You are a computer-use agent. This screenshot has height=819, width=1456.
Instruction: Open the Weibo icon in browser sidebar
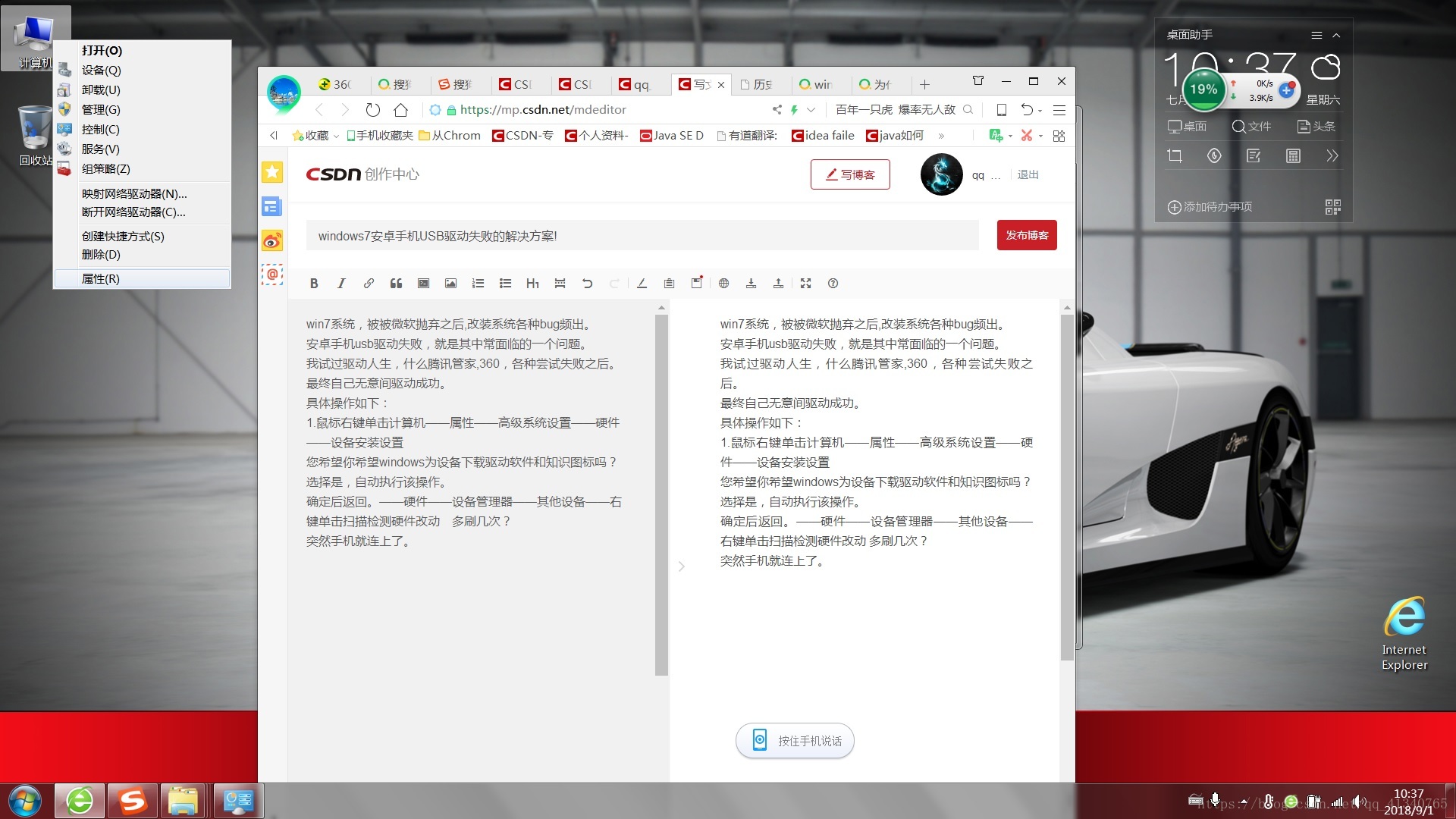point(272,241)
